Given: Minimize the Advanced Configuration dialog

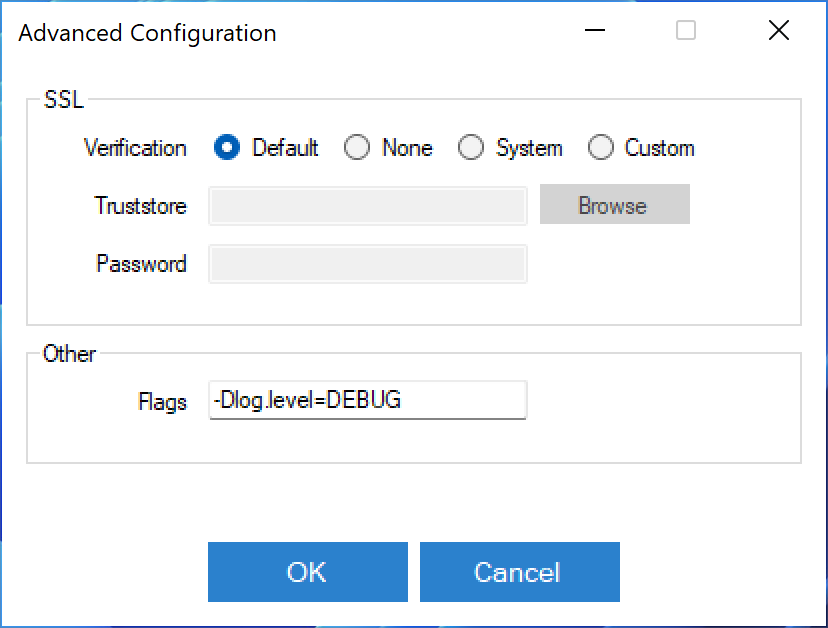Looking at the screenshot, I should click(595, 31).
